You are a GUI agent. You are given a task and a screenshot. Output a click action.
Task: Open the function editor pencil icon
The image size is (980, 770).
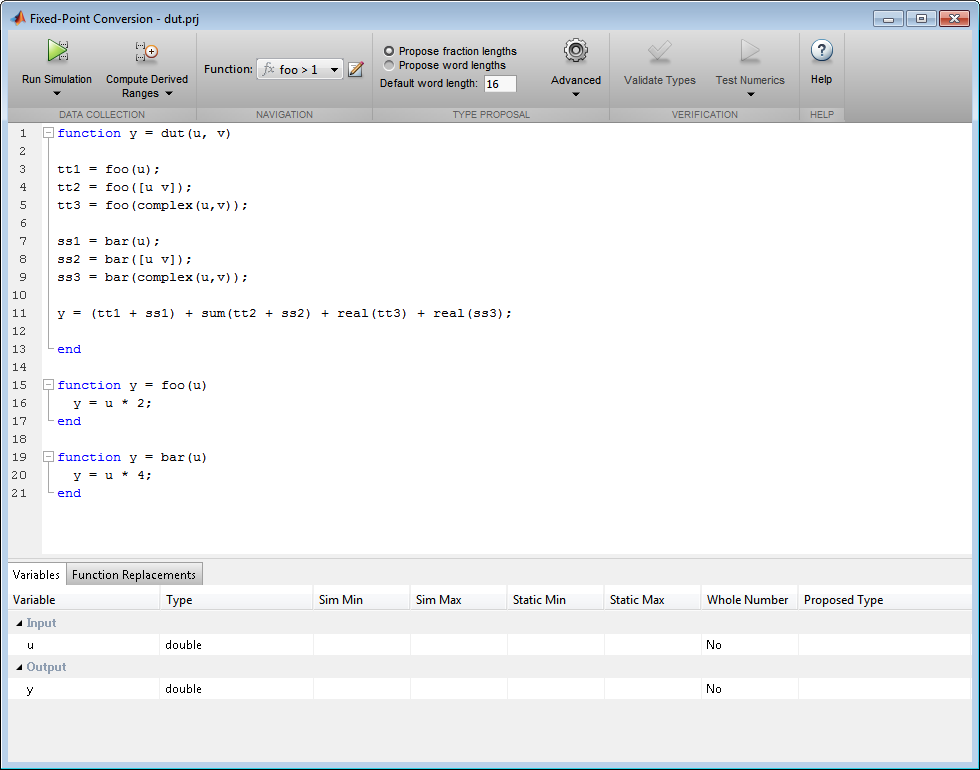coord(356,69)
